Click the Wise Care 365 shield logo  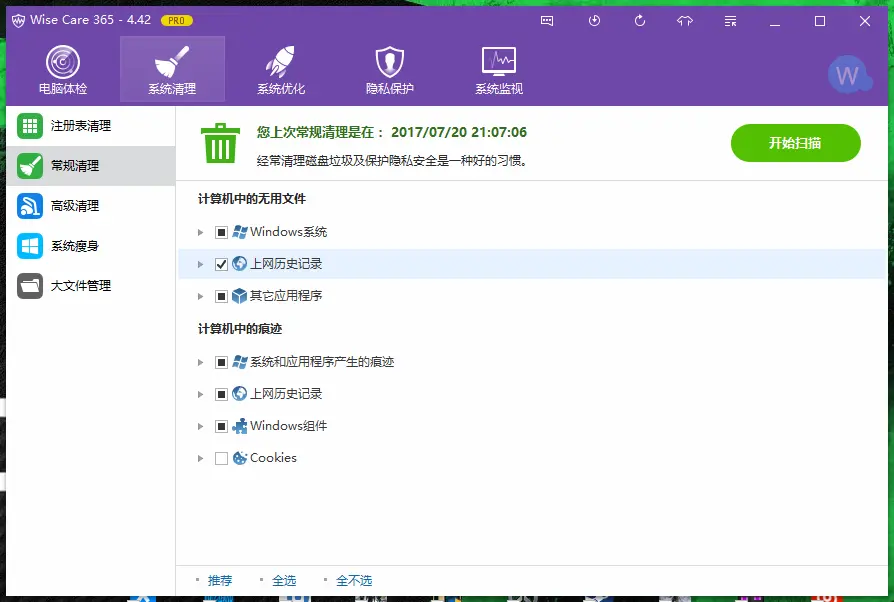(18, 21)
